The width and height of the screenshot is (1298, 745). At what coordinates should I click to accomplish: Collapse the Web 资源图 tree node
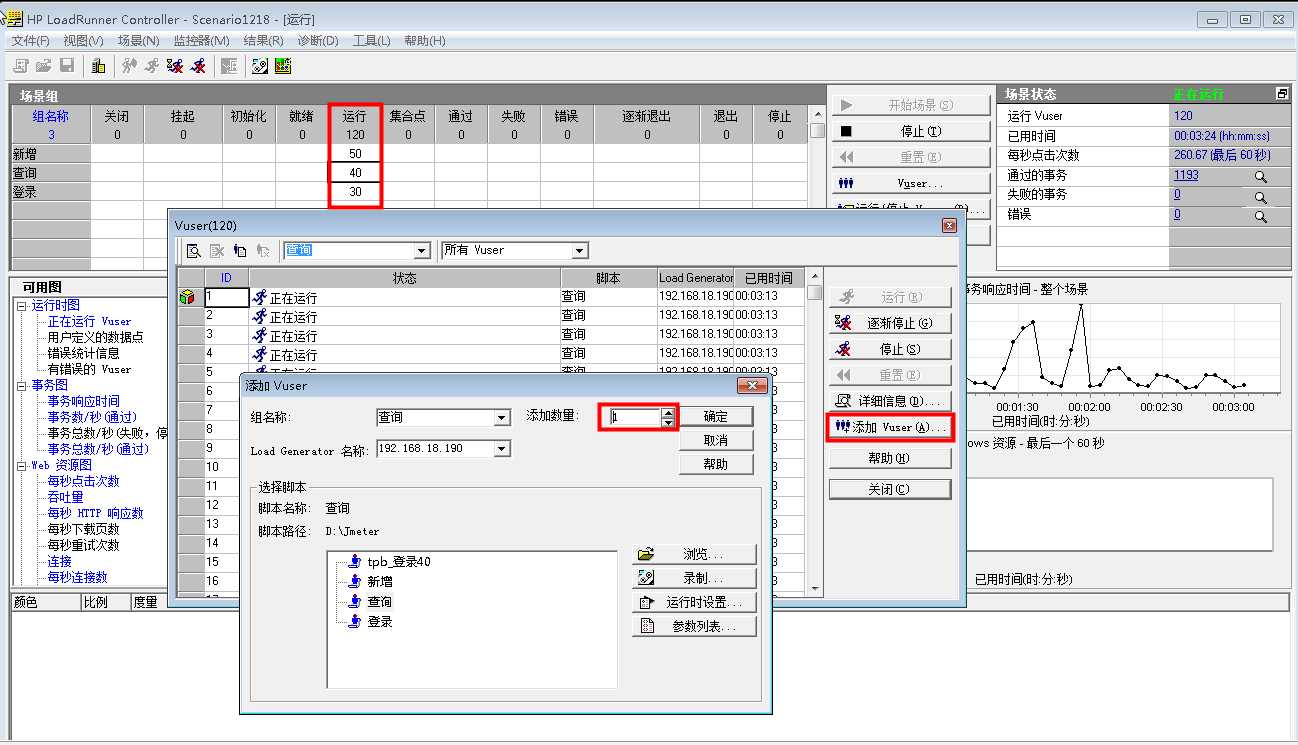[21, 465]
